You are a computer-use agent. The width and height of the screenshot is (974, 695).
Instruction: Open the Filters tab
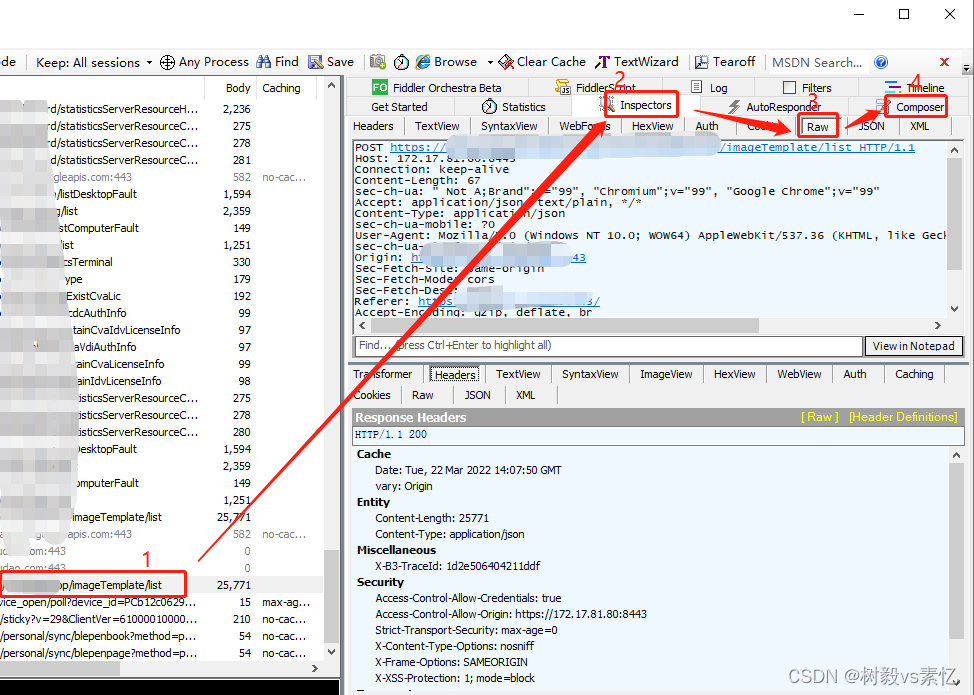pos(807,88)
